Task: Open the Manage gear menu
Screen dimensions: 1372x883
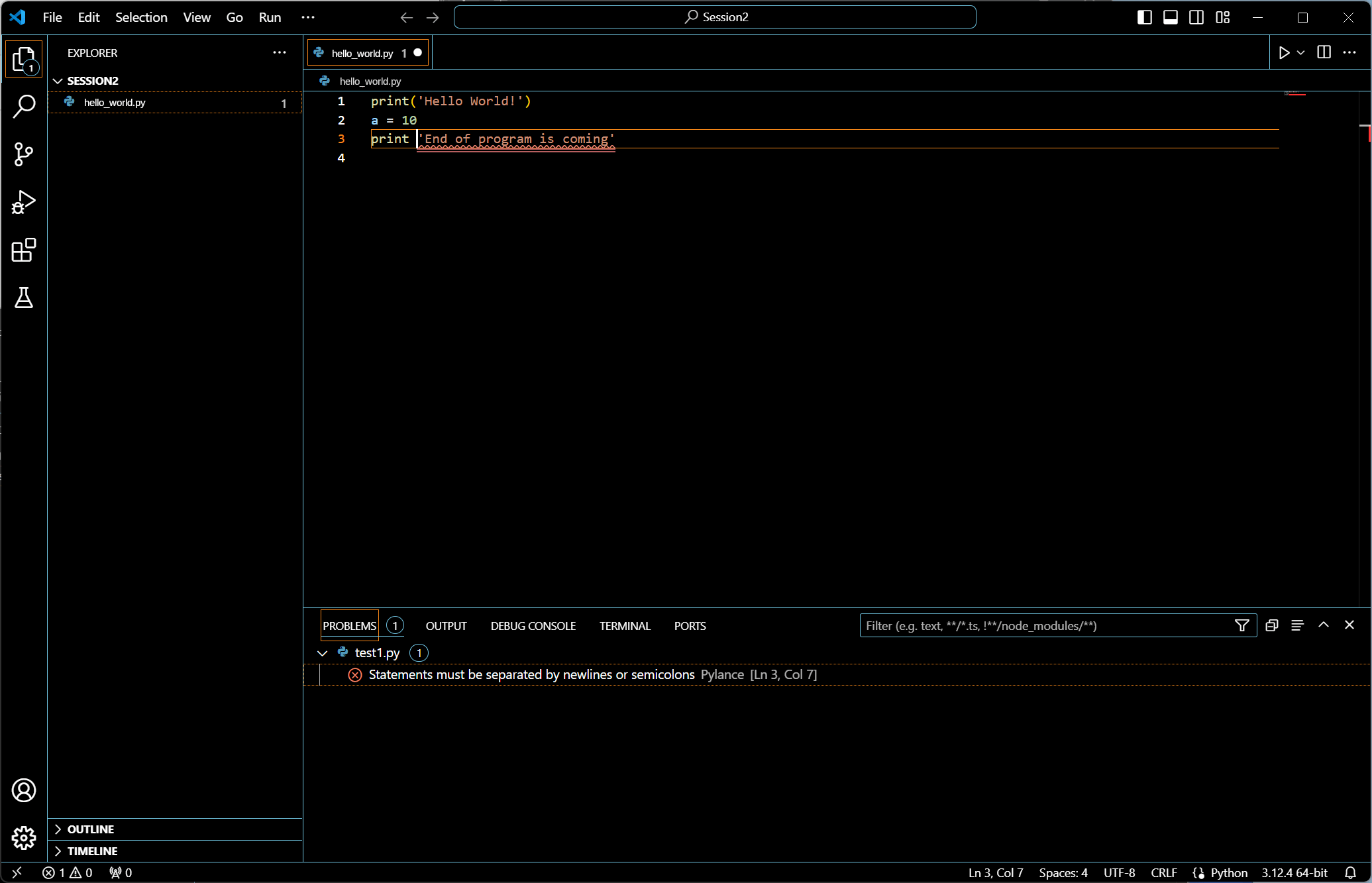Action: click(x=24, y=838)
